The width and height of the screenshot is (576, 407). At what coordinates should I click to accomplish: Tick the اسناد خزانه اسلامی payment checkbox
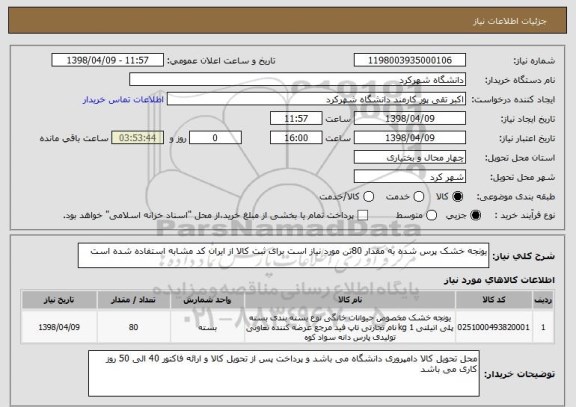click(363, 216)
